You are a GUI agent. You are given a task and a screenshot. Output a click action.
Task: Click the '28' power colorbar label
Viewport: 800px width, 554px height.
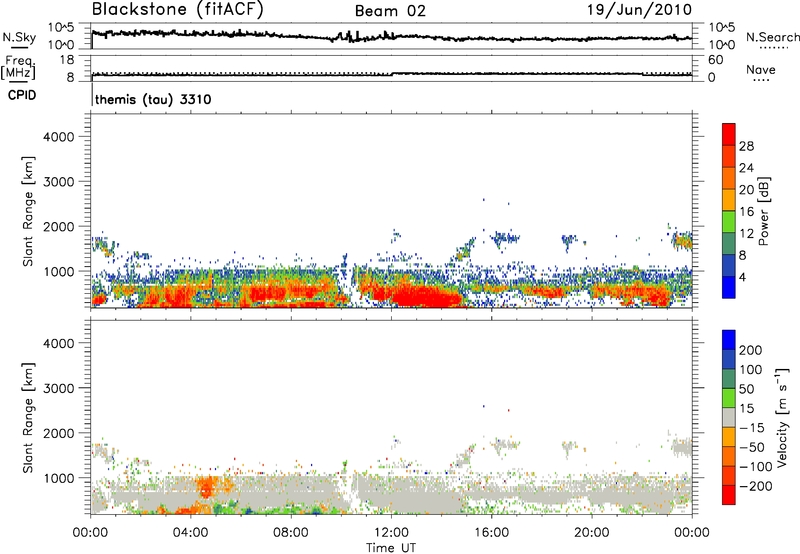[x=746, y=146]
